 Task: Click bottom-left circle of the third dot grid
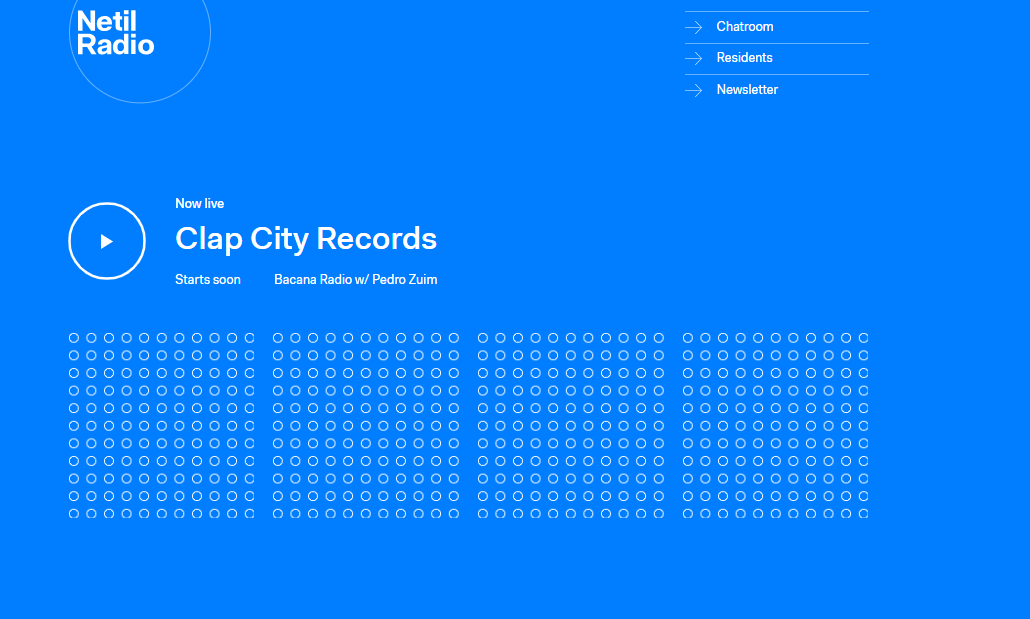[483, 513]
